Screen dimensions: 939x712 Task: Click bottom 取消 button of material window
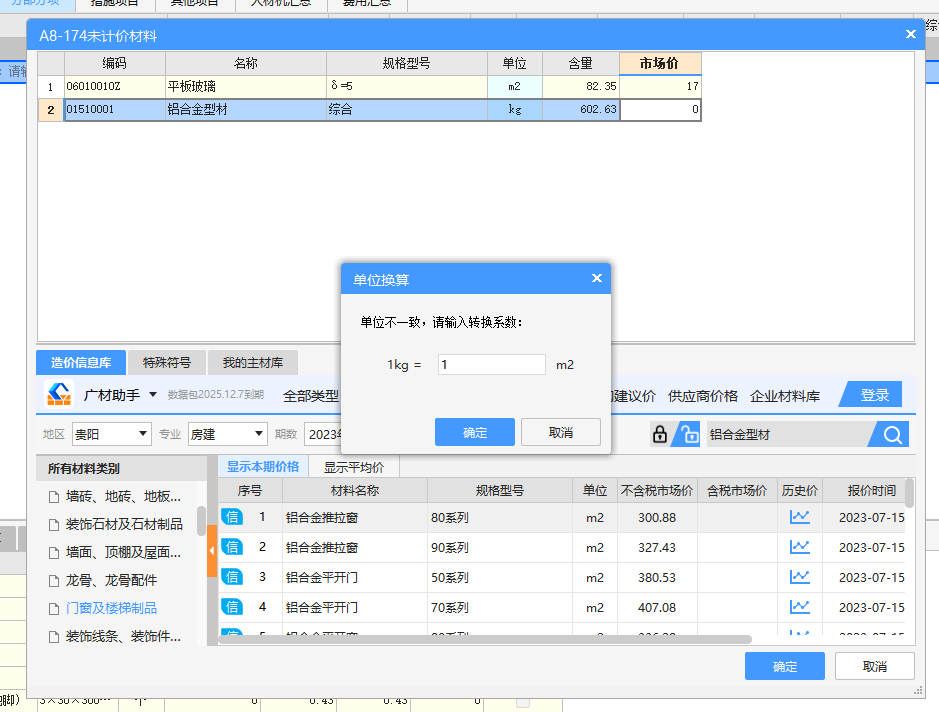tap(874, 666)
